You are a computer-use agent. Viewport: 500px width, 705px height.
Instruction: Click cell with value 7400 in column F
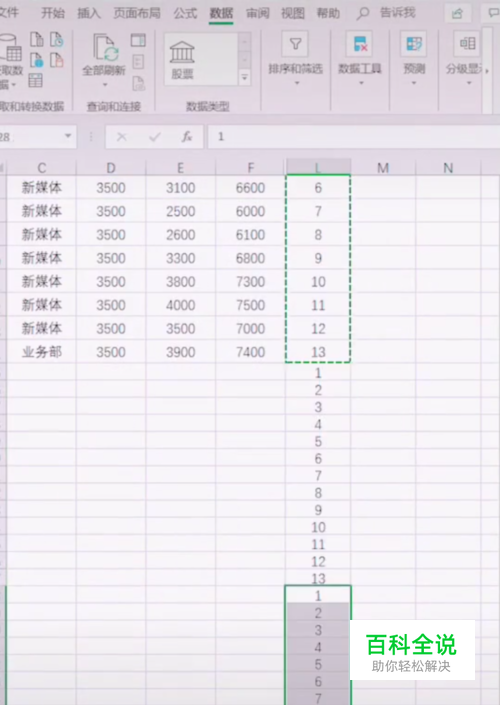[x=250, y=352]
